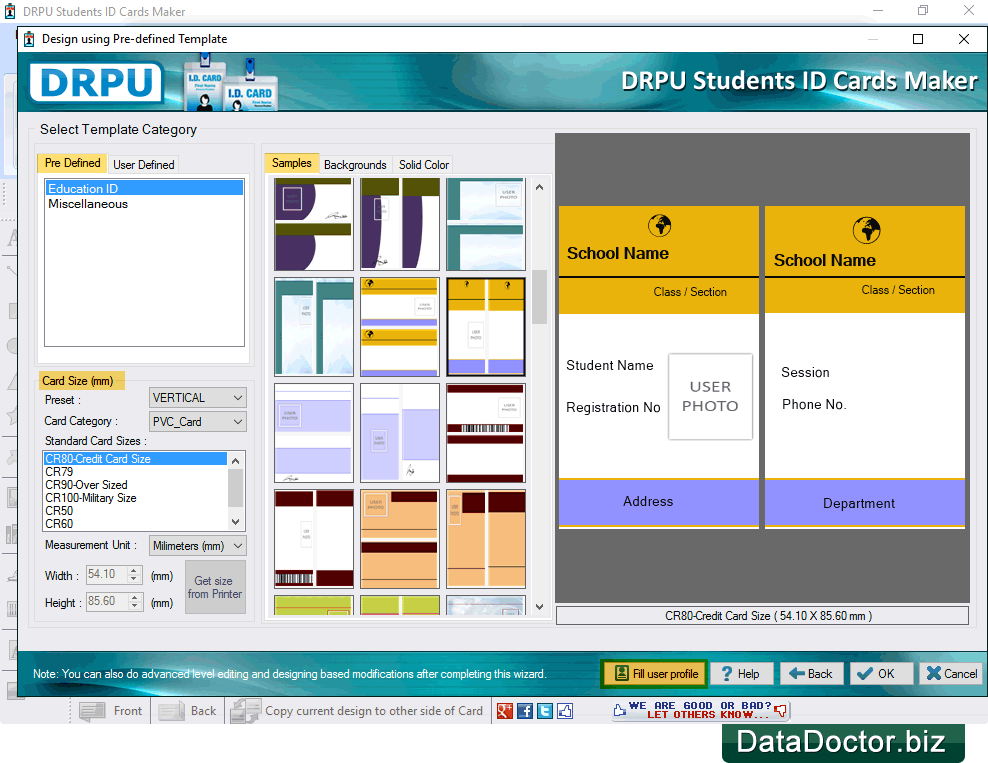Screen dimensions: 988x763
Task: Open the Backgrounds tab
Action: tap(355, 164)
